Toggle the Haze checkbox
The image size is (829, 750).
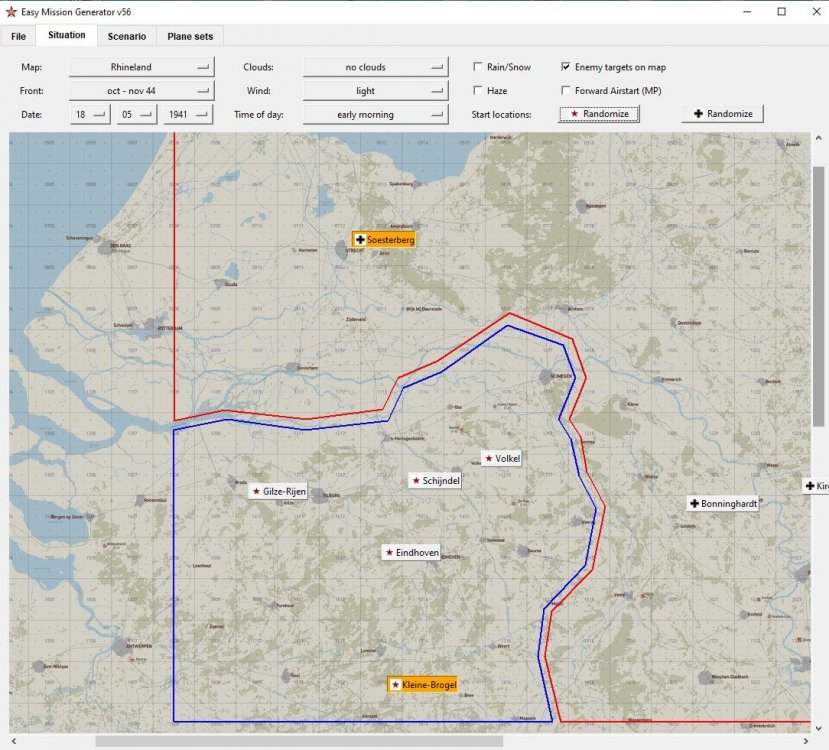479,91
